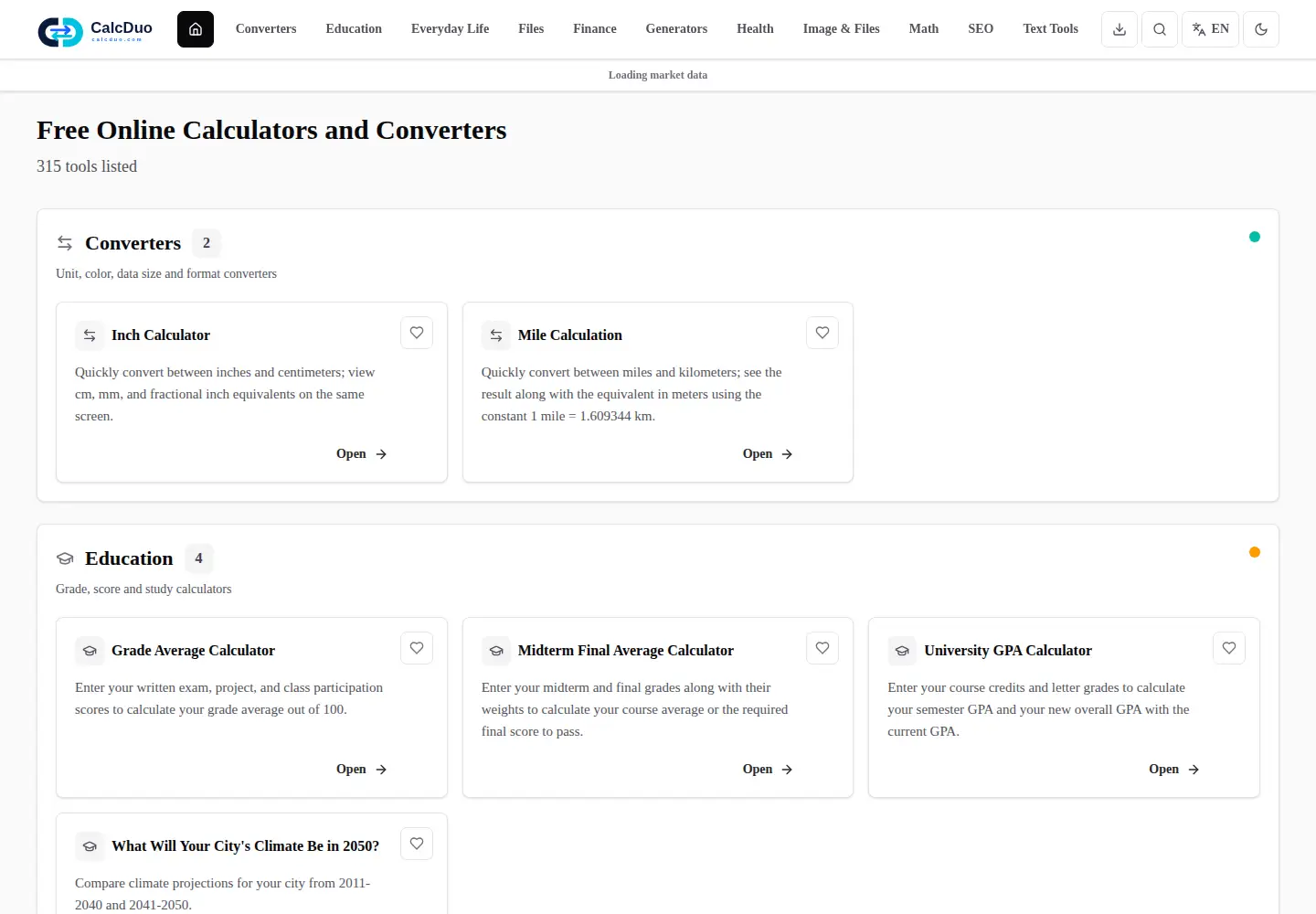Click the Converters section heading
The image size is (1316, 914).
pos(133,243)
